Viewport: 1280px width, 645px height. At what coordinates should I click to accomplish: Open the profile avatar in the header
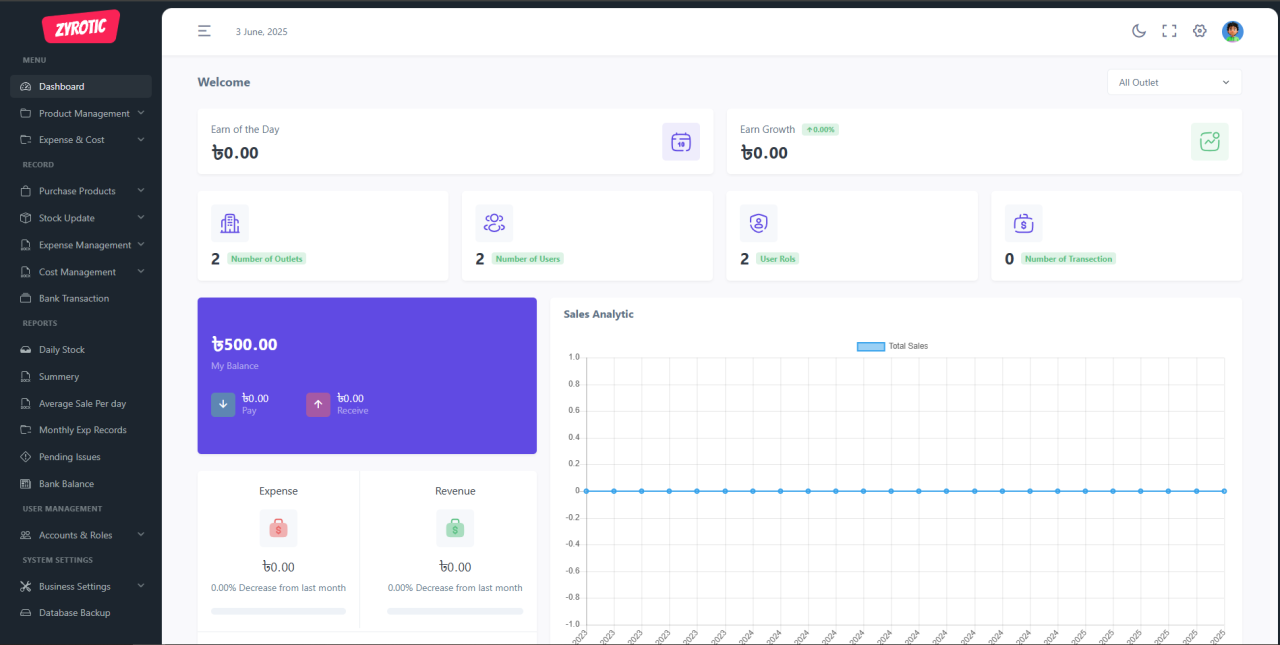(1232, 31)
